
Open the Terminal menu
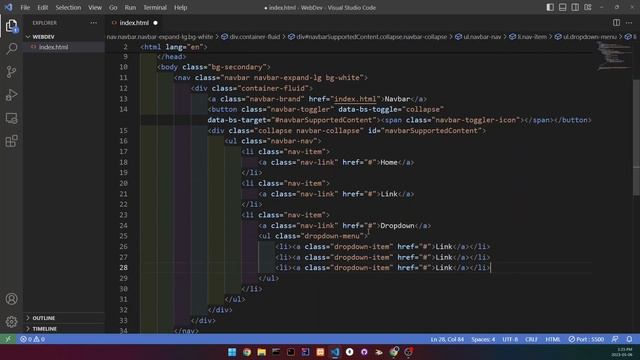[x=155, y=7]
